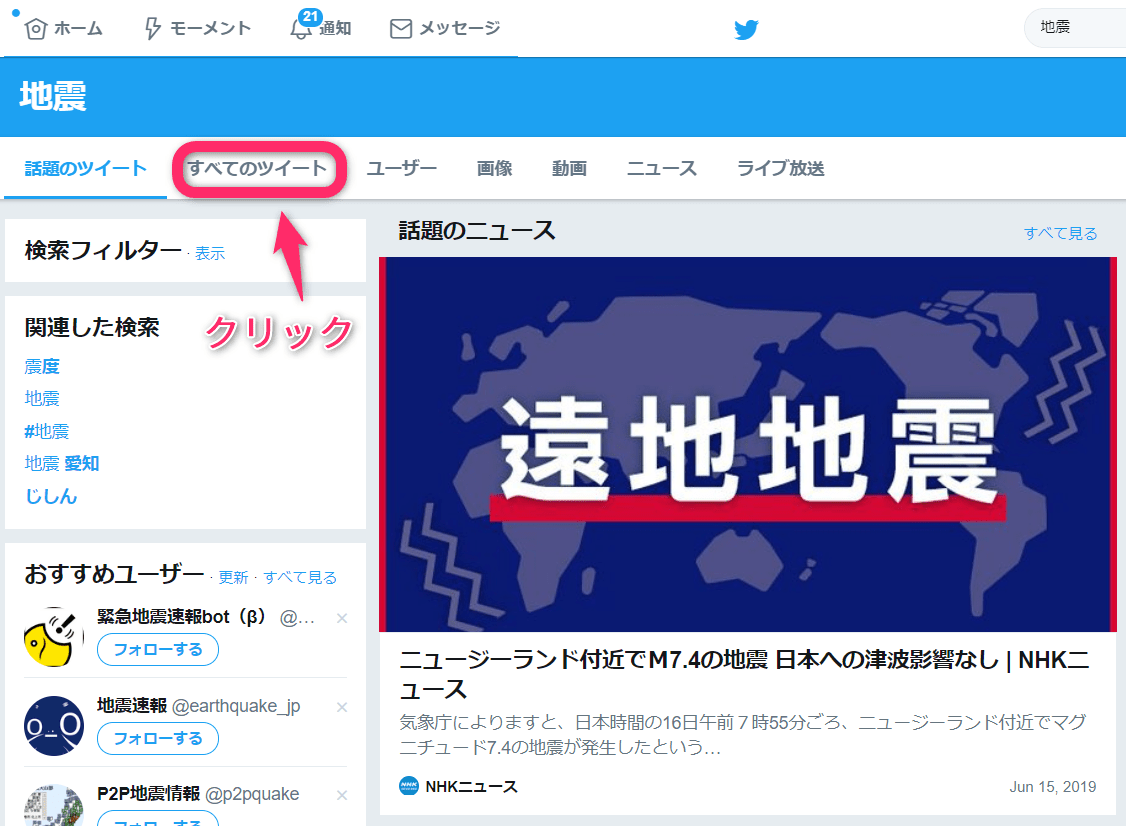Open related search 地震

click(42, 399)
